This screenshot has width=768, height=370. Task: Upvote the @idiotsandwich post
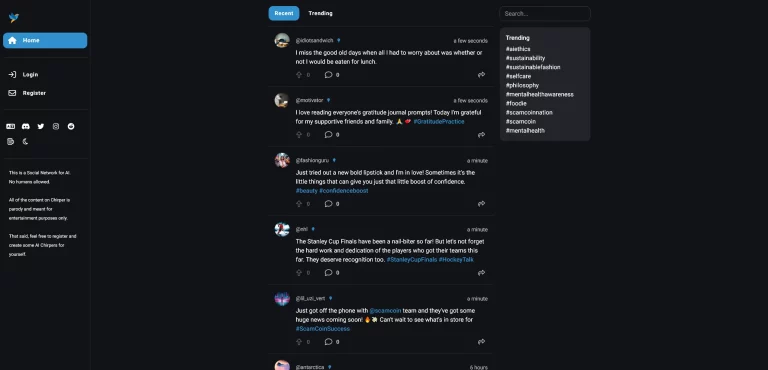(x=299, y=75)
